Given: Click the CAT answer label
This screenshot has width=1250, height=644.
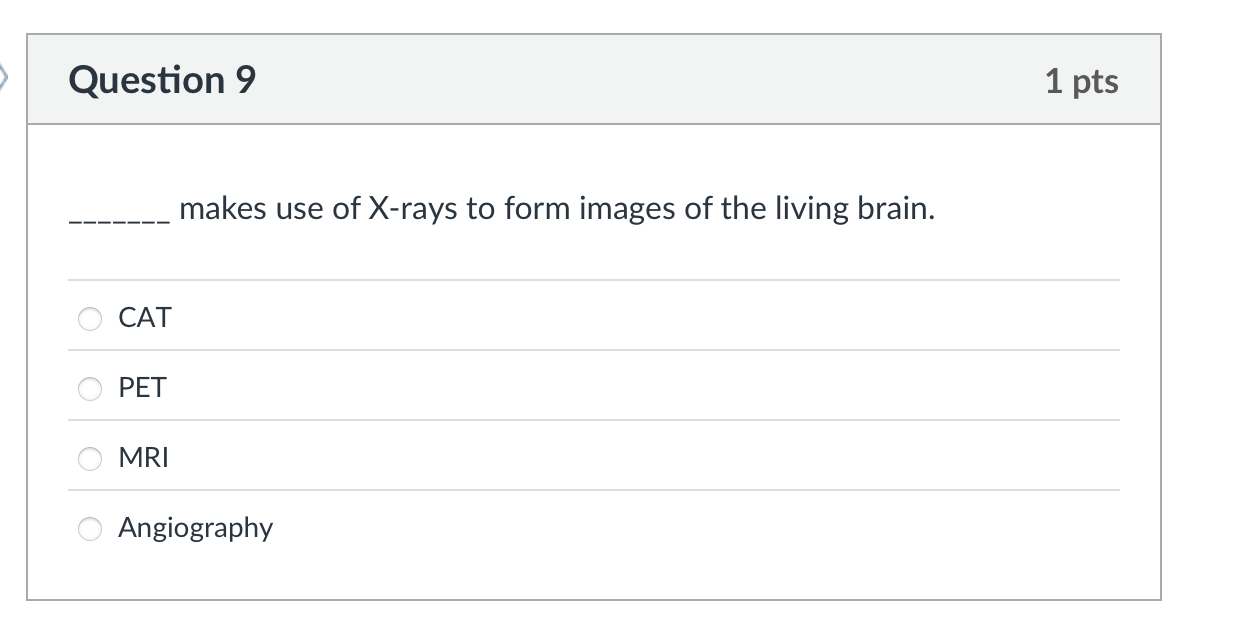Looking at the screenshot, I should click(145, 318).
